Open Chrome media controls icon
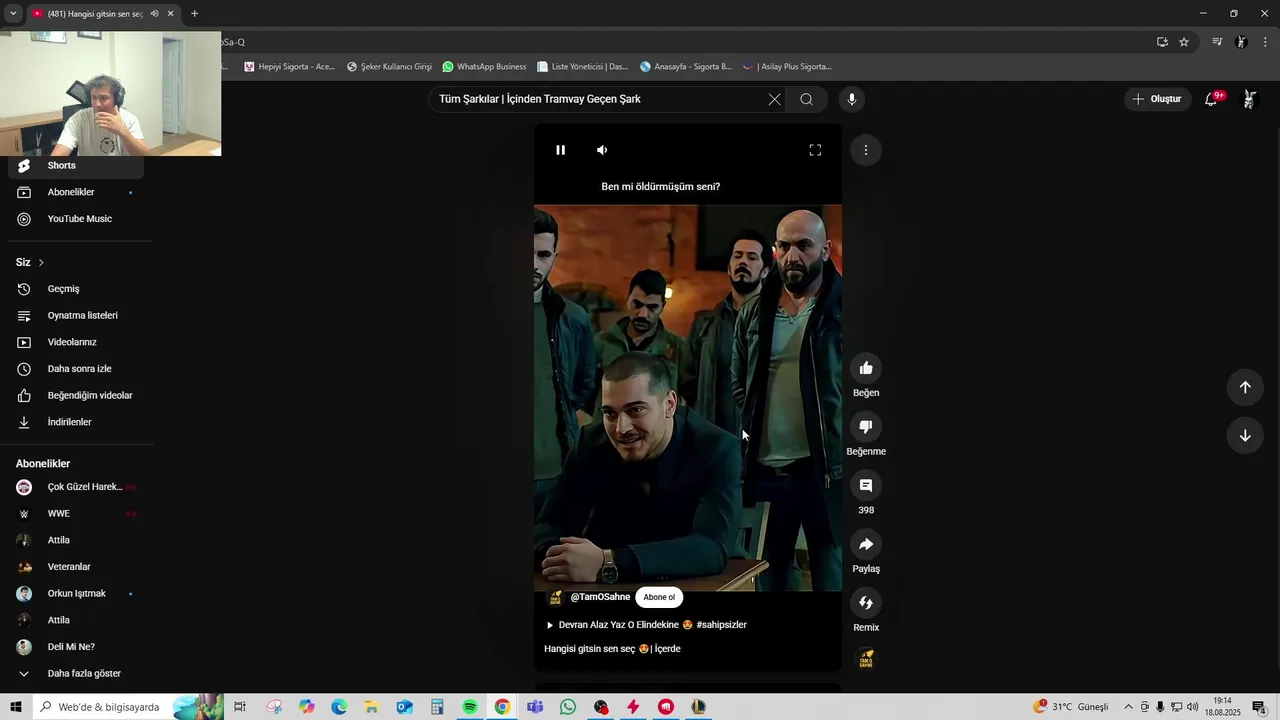Viewport: 1280px width, 720px height. pos(1217,42)
